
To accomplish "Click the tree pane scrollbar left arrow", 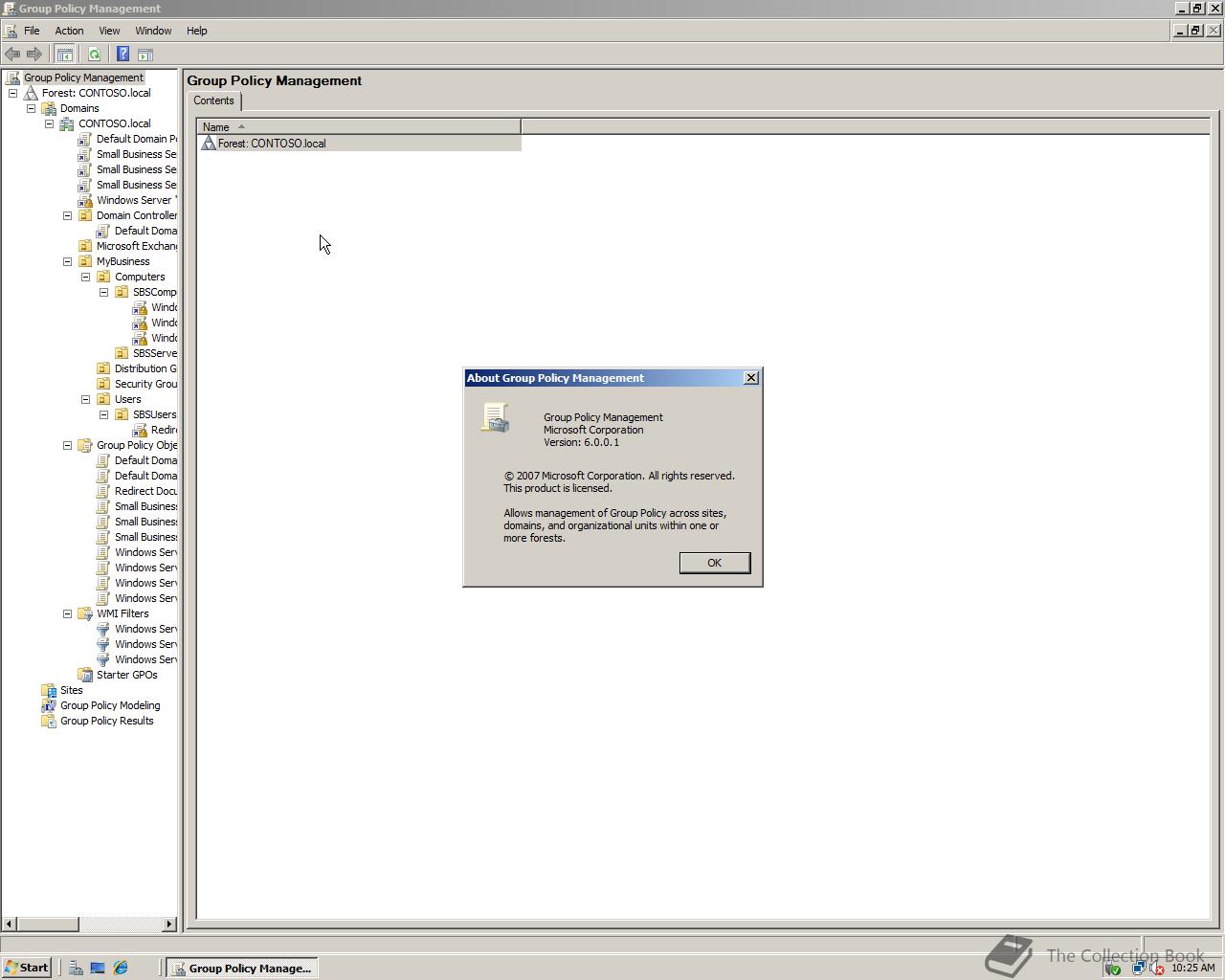I will tap(10, 924).
